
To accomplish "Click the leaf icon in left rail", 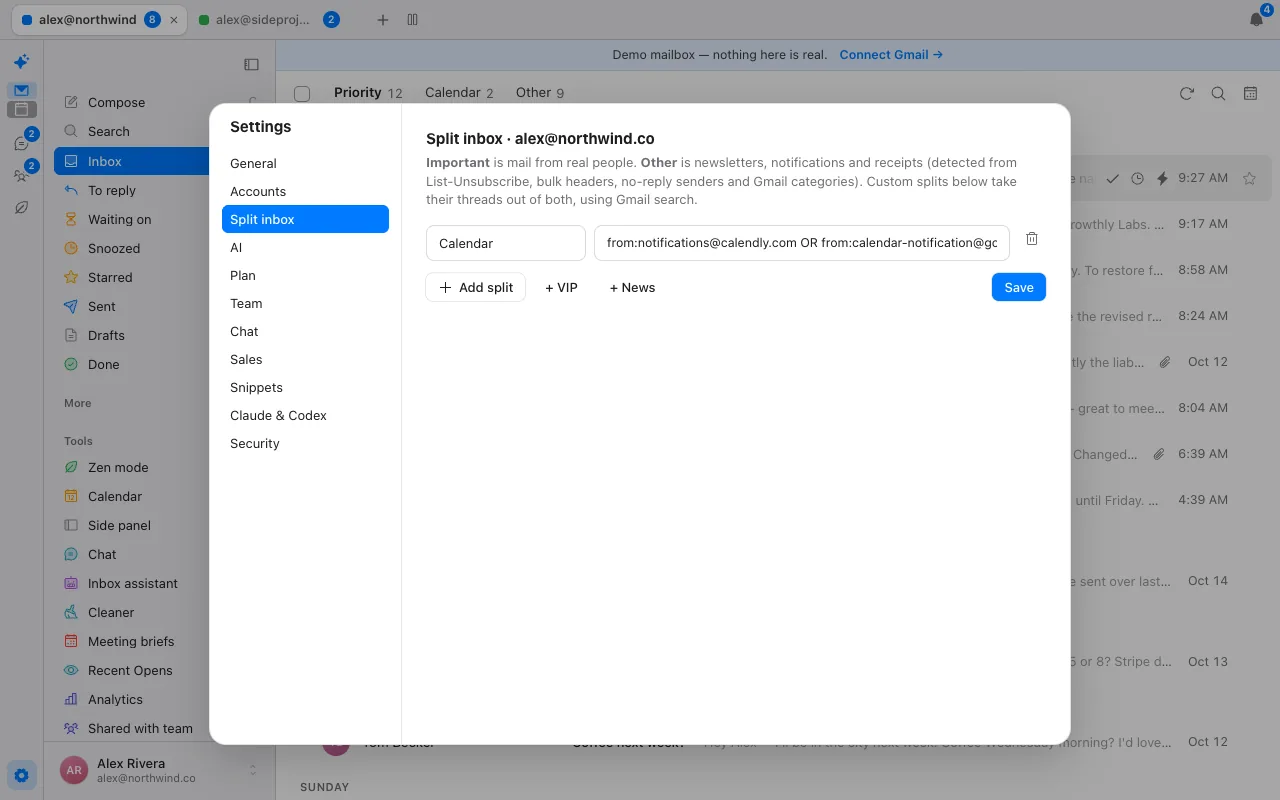I will pyautogui.click(x=21, y=207).
